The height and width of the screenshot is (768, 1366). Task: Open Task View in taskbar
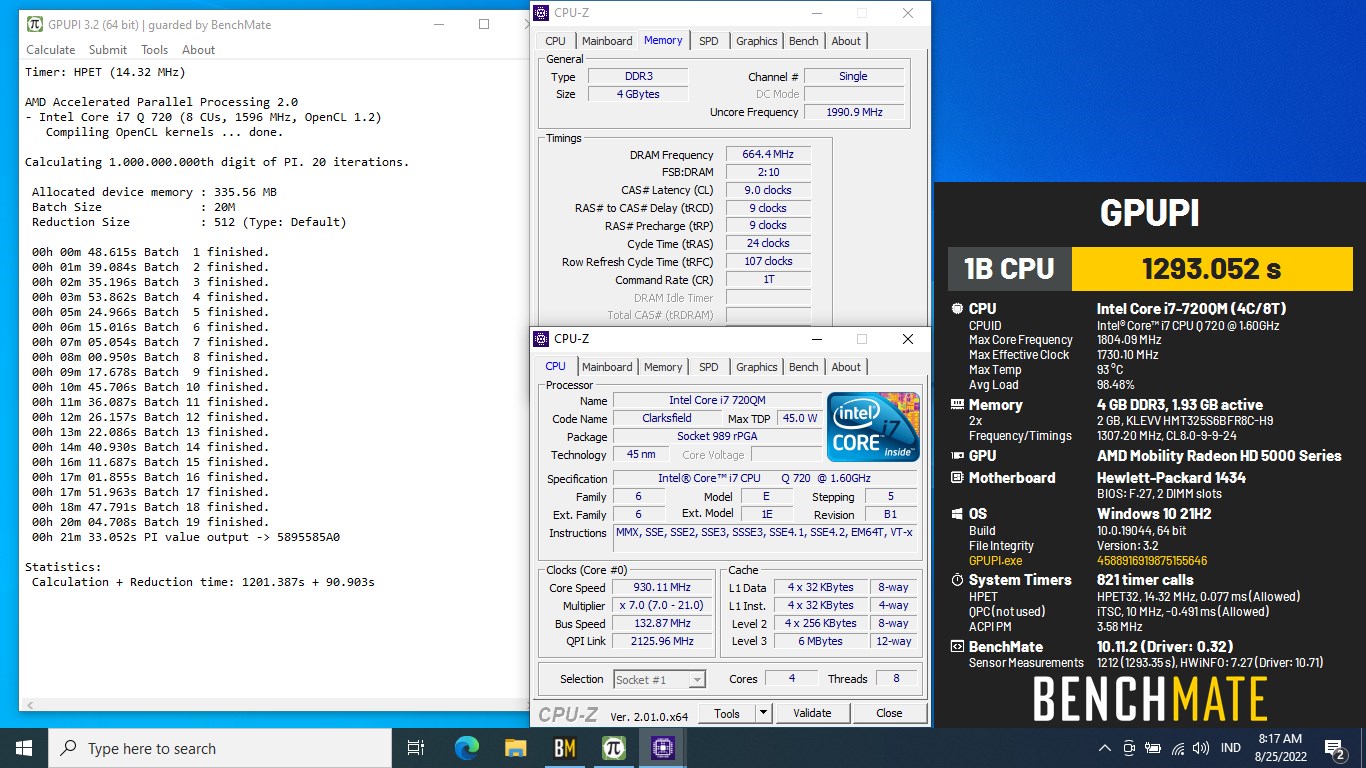tap(416, 748)
